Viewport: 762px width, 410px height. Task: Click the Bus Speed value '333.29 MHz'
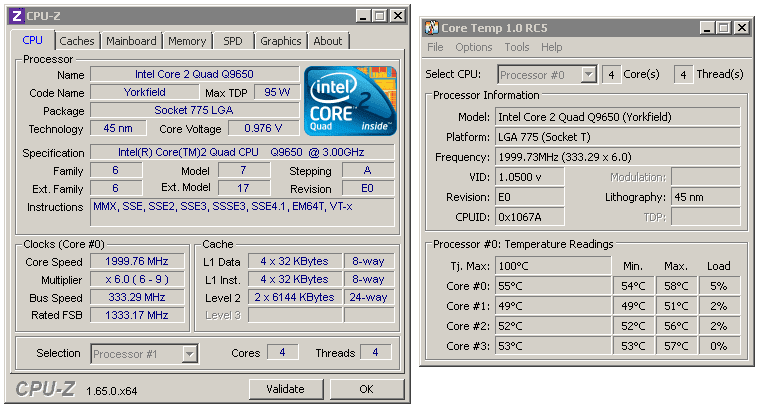click(137, 297)
